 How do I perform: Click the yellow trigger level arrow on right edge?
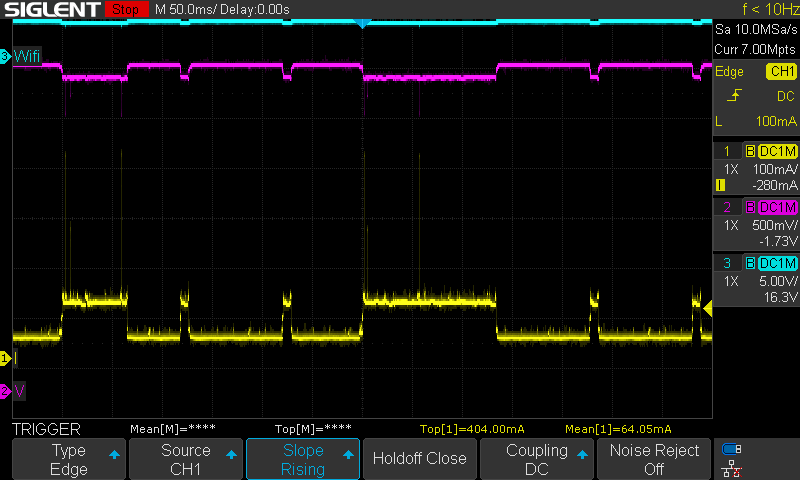click(x=708, y=309)
